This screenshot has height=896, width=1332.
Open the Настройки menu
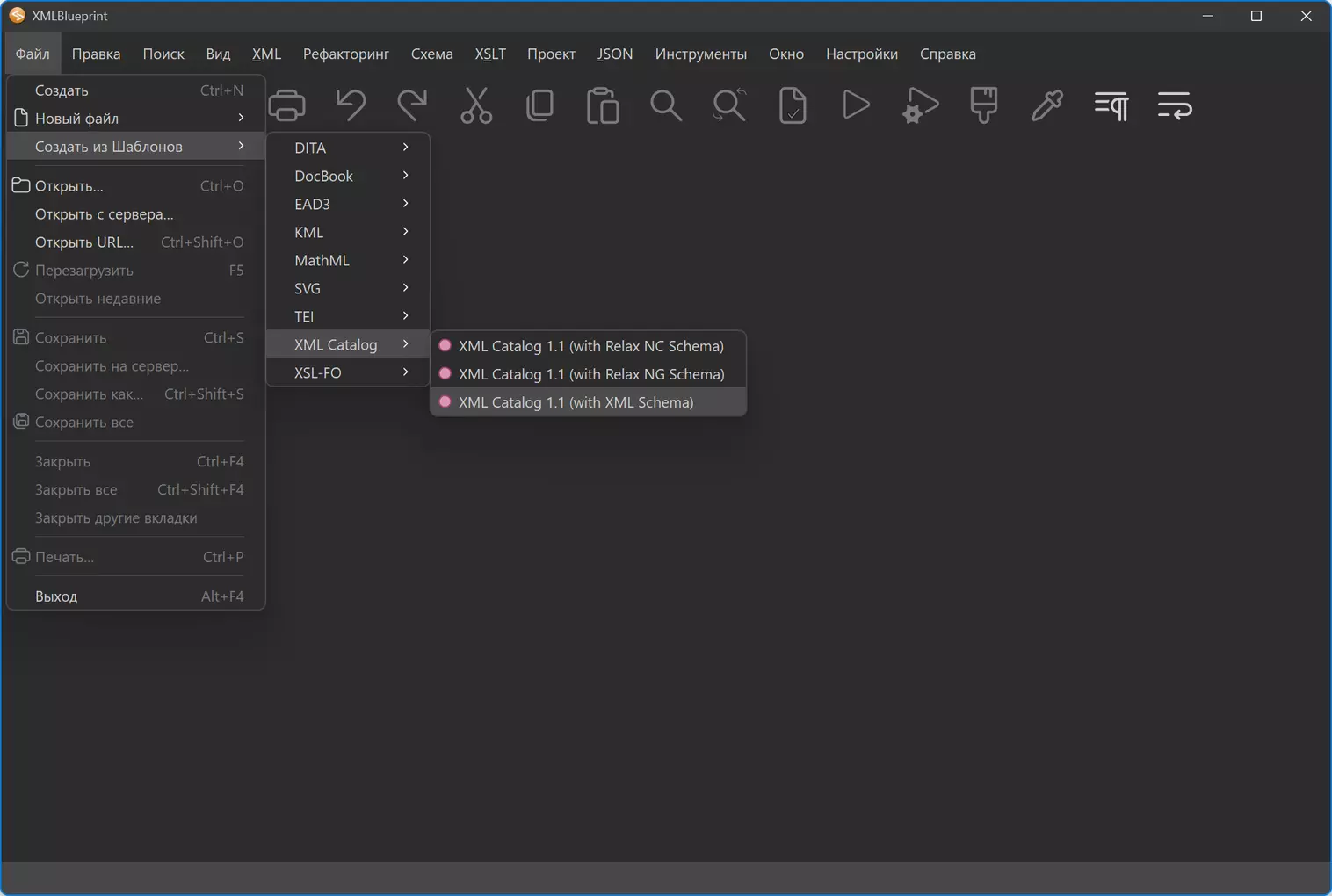pyautogui.click(x=862, y=54)
